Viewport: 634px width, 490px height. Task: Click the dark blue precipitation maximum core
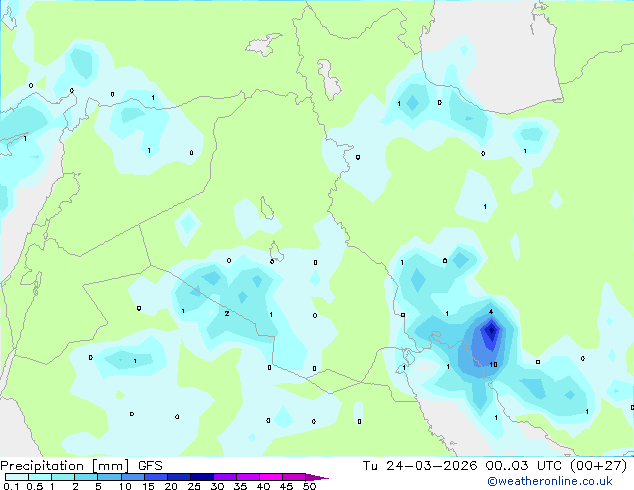point(491,331)
